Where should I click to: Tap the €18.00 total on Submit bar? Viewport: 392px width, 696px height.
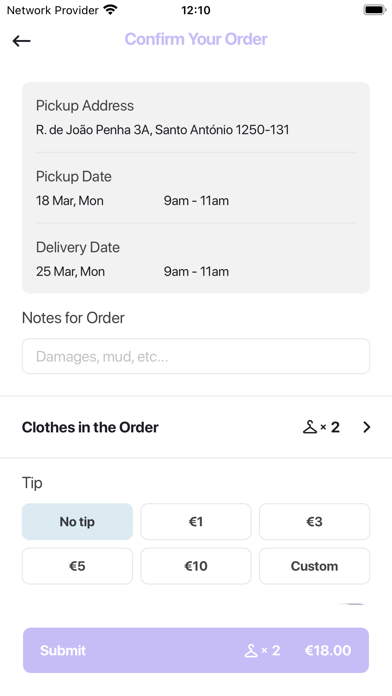(328, 651)
